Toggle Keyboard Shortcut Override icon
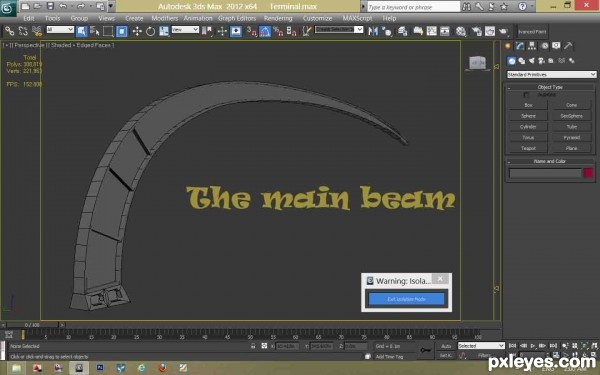Image resolution: width=600 pixels, height=375 pixels. (236, 31)
